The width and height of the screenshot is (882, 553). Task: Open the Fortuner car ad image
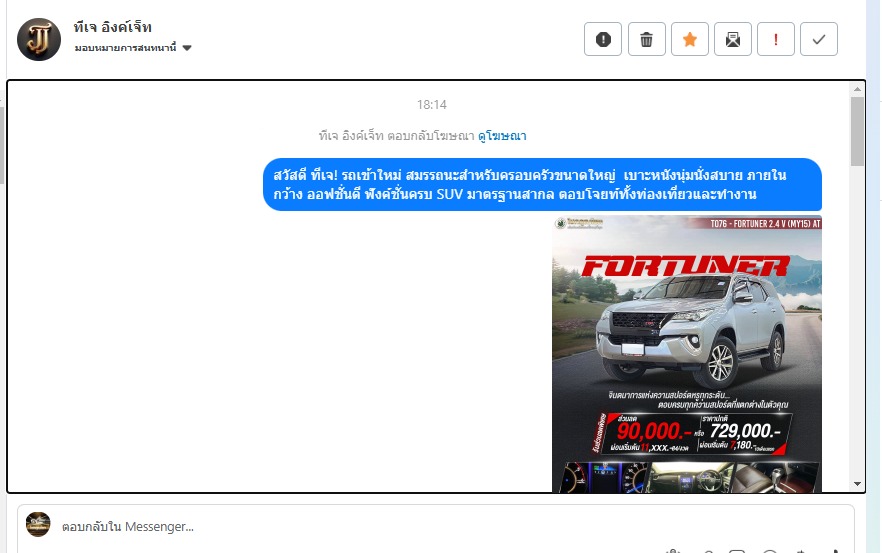point(687,354)
